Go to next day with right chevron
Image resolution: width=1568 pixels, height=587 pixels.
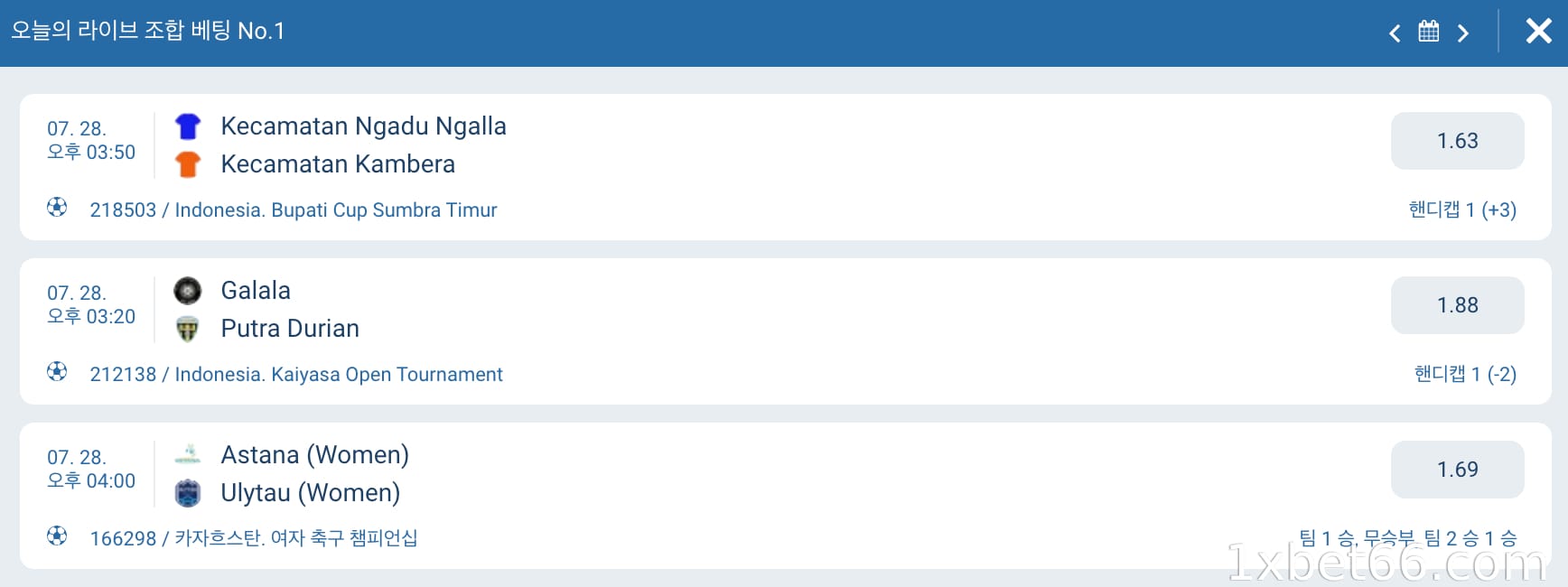1462,33
